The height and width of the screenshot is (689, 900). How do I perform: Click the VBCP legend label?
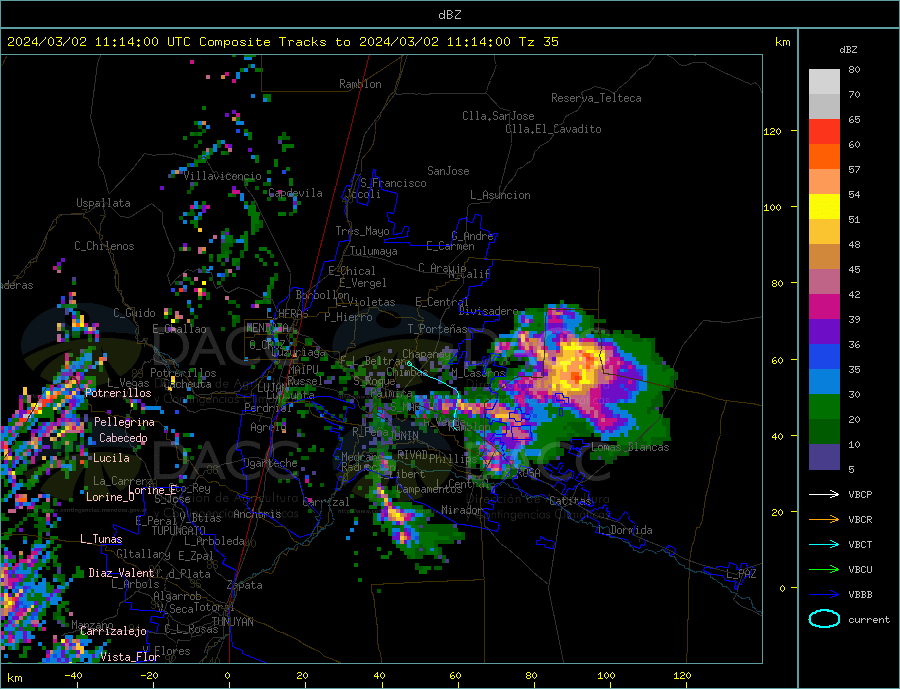coord(860,494)
